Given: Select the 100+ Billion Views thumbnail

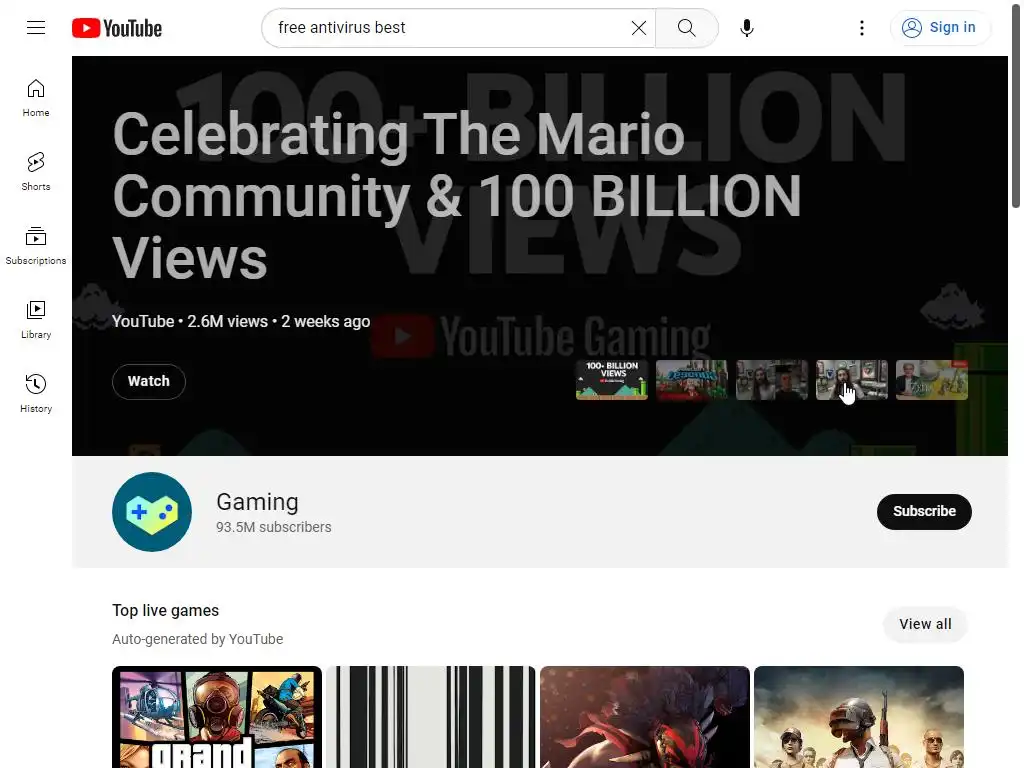Looking at the screenshot, I should pos(612,379).
